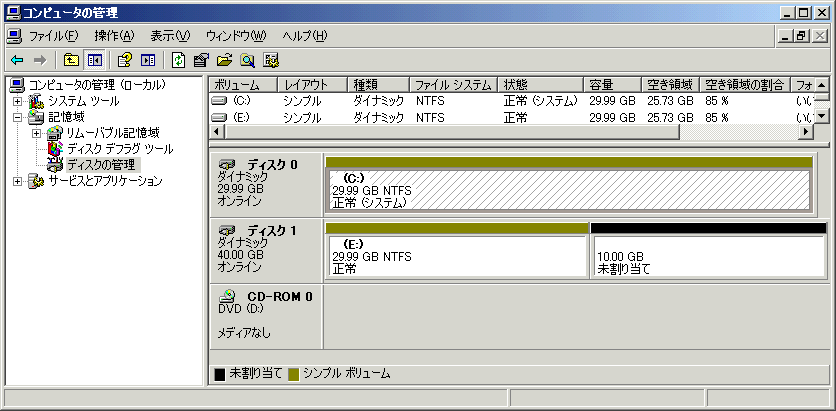Click the Back arrow in the toolbar
The height and width of the screenshot is (411, 836).
17,60
